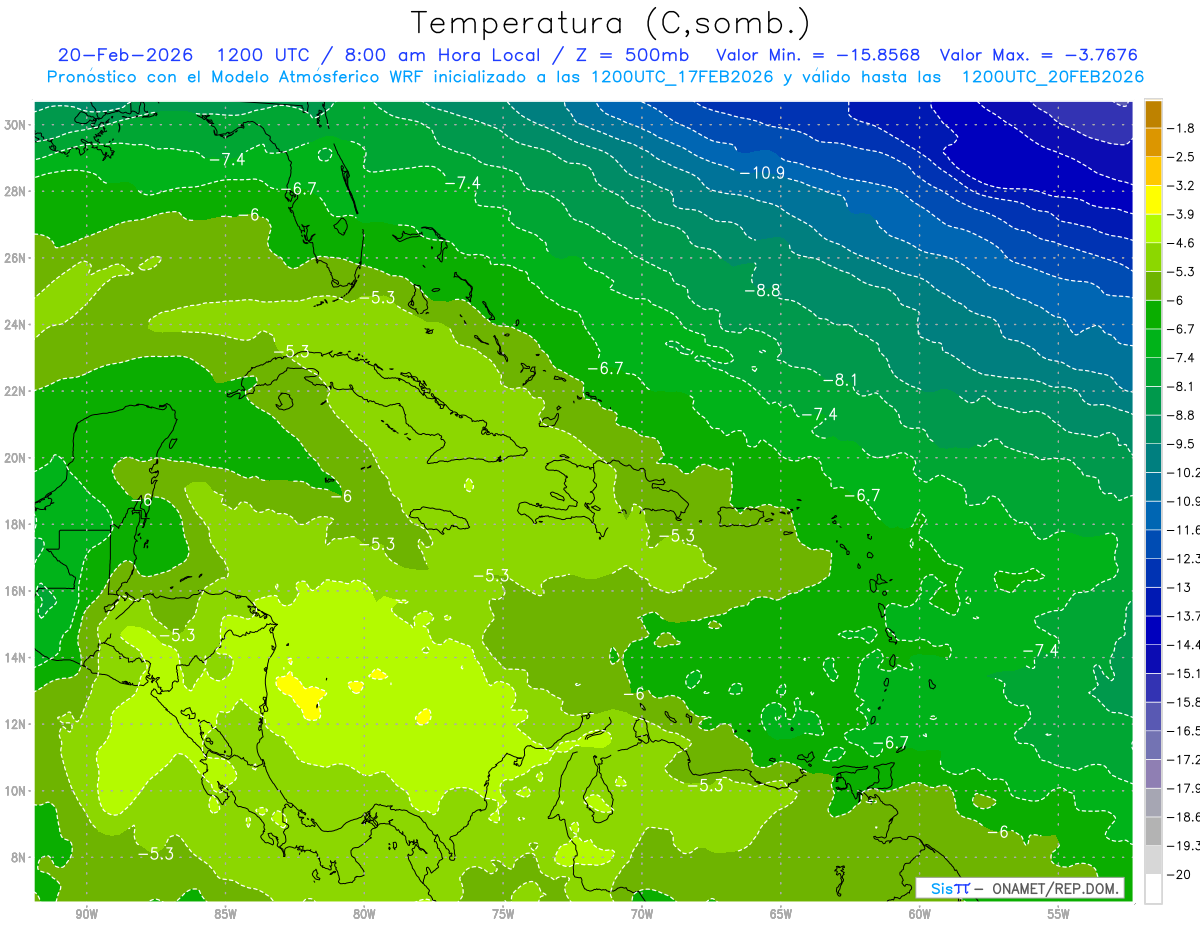Screen dimensions: 1200x927
Task: Click the '-16.5' value in the color legend
Action: point(1183,730)
